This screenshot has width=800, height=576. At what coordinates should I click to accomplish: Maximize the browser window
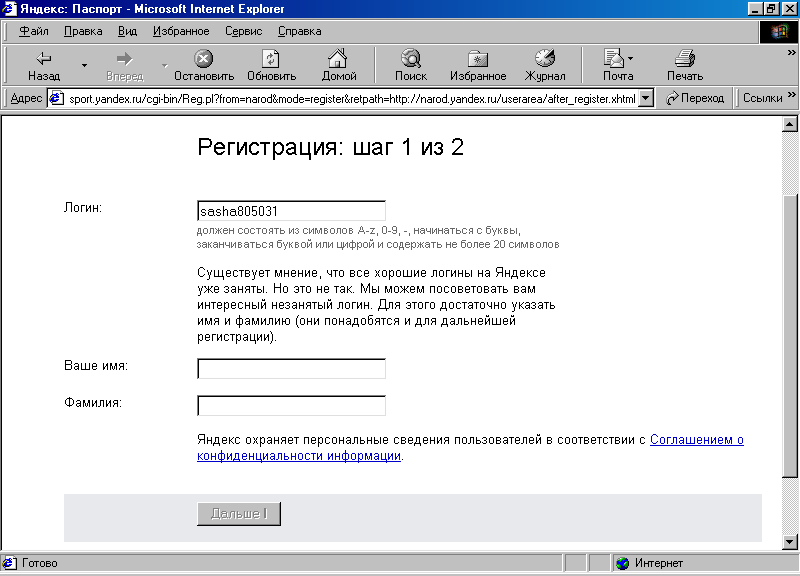771,9
